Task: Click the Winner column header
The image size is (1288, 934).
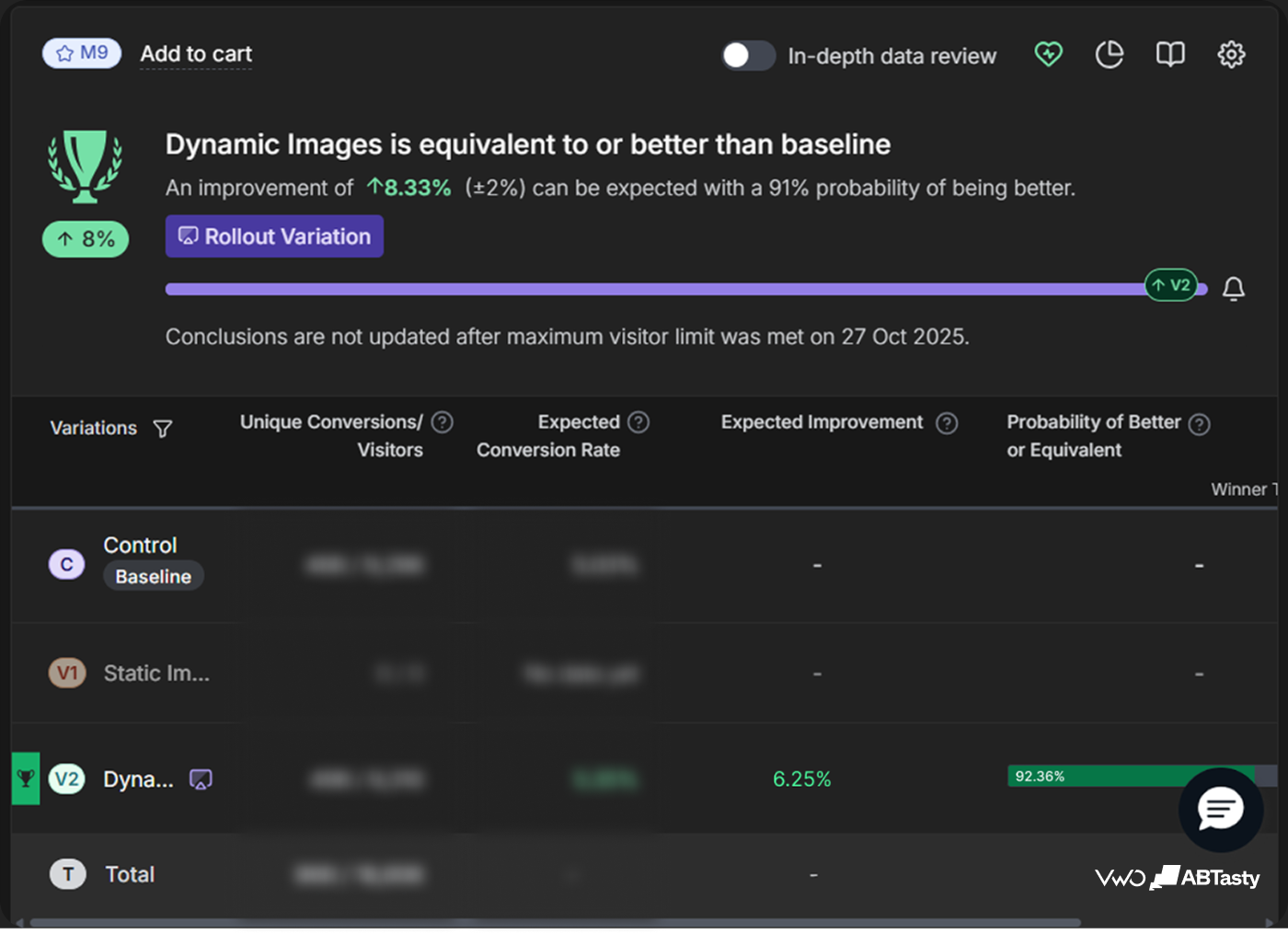Action: coord(1244,490)
